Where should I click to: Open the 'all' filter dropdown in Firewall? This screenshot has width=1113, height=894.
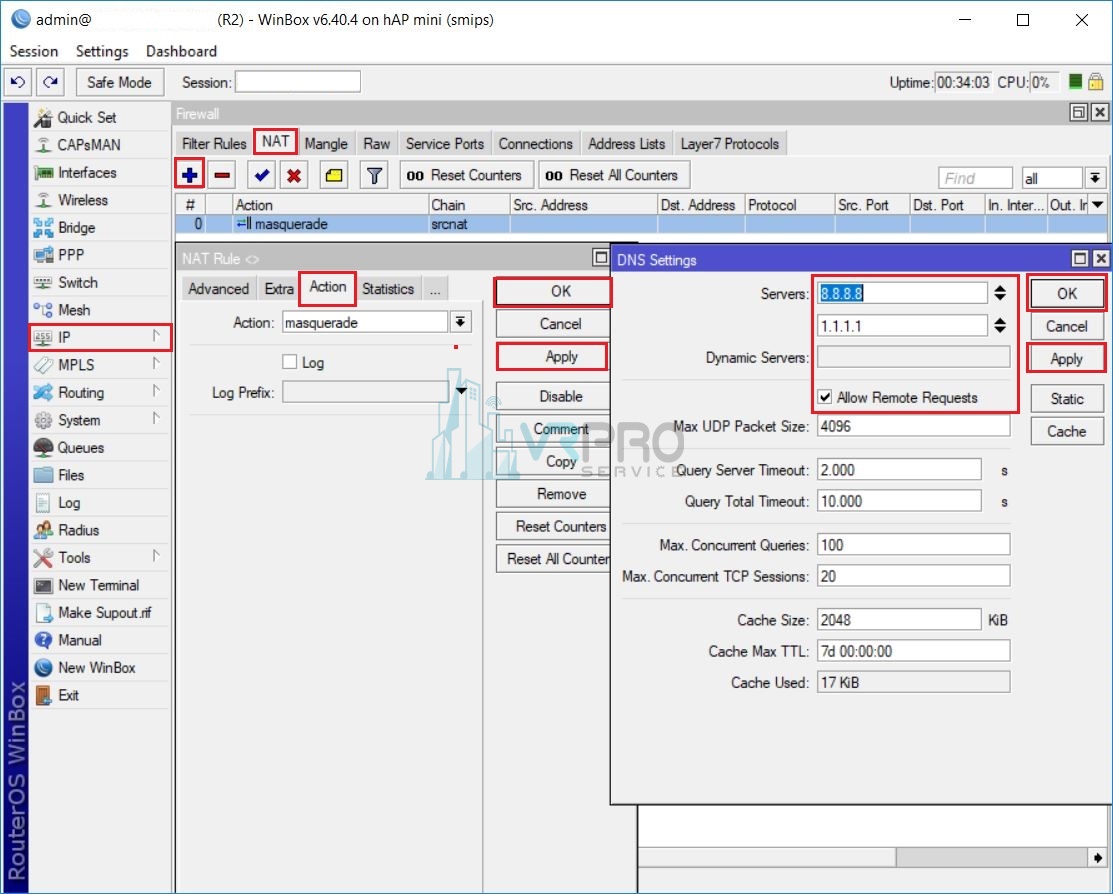1095,178
